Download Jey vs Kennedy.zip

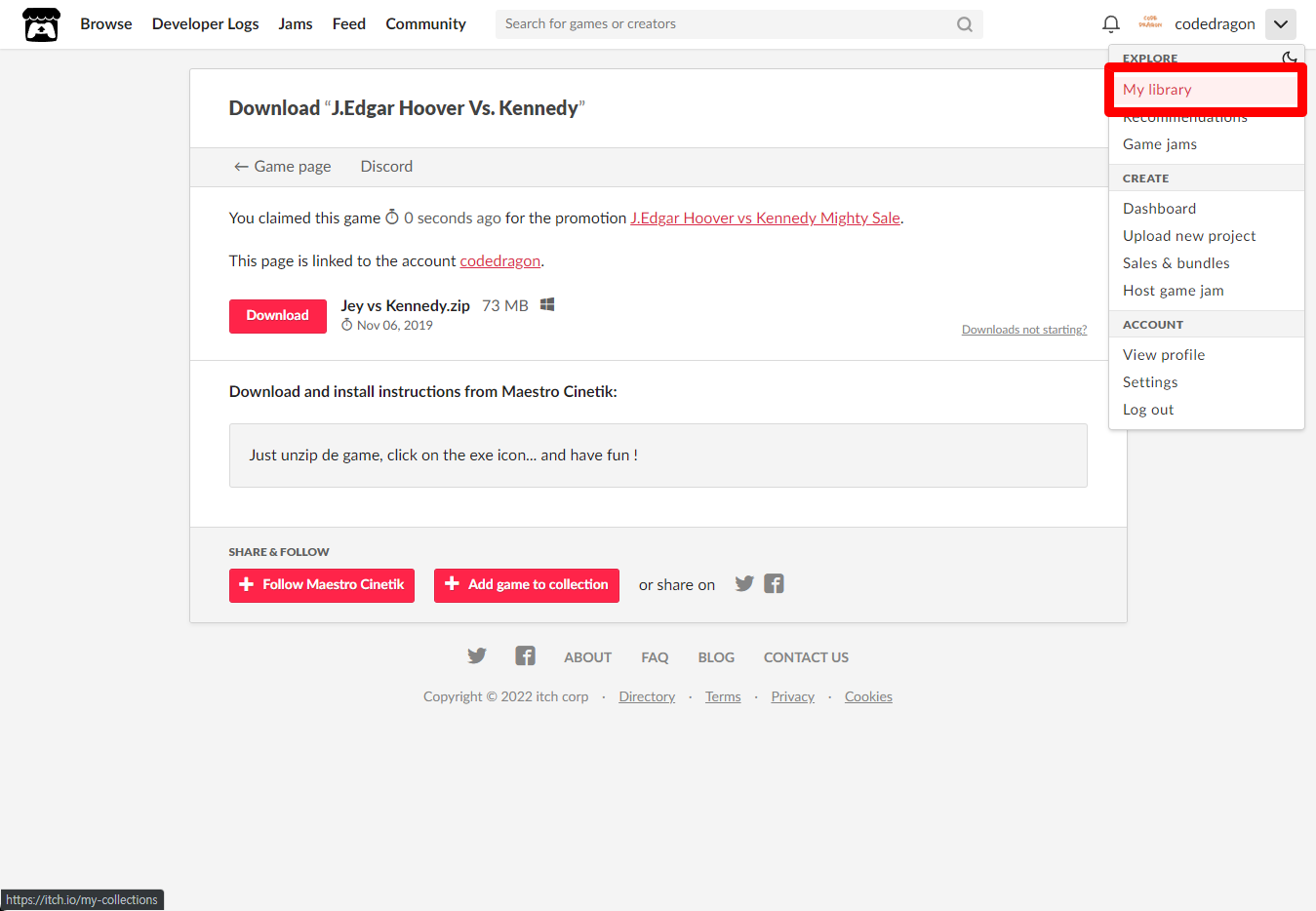[x=278, y=316]
